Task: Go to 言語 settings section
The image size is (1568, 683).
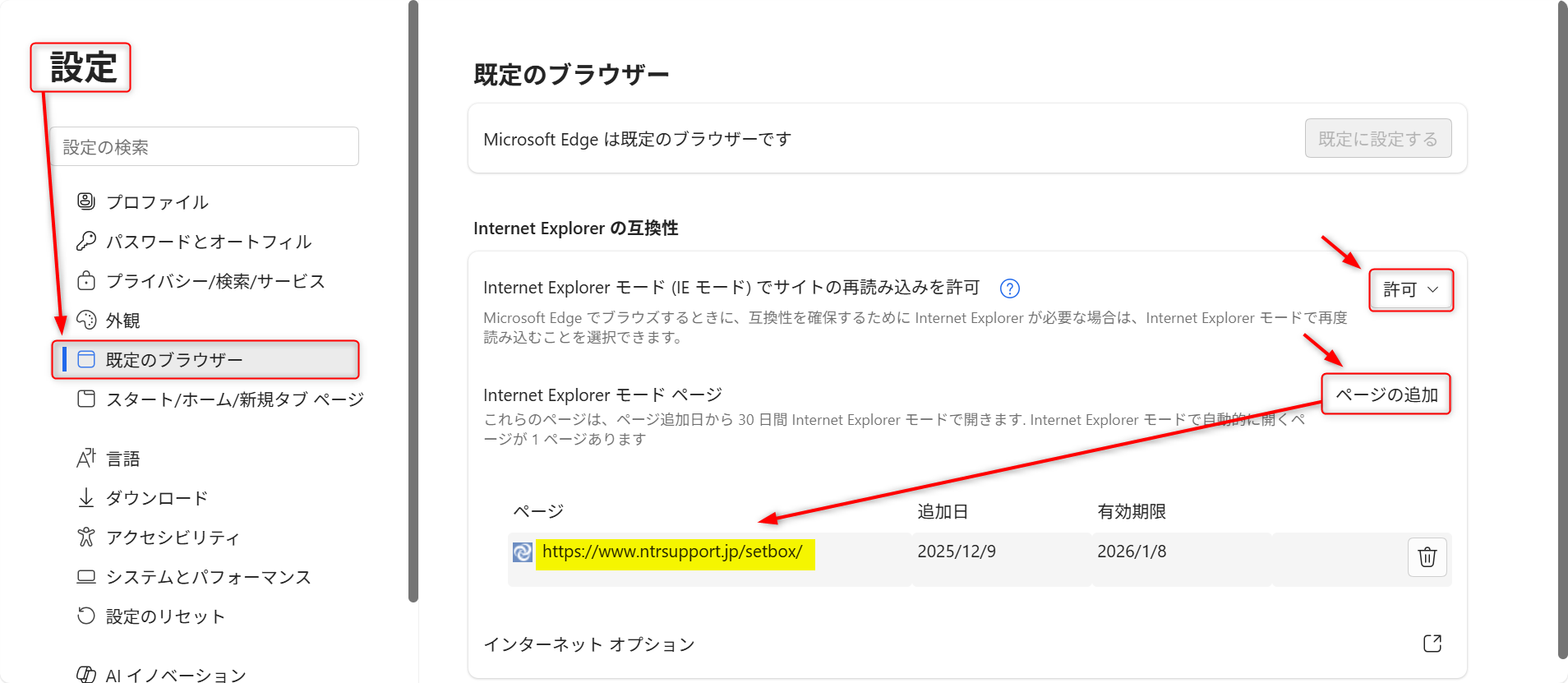Action: (123, 459)
